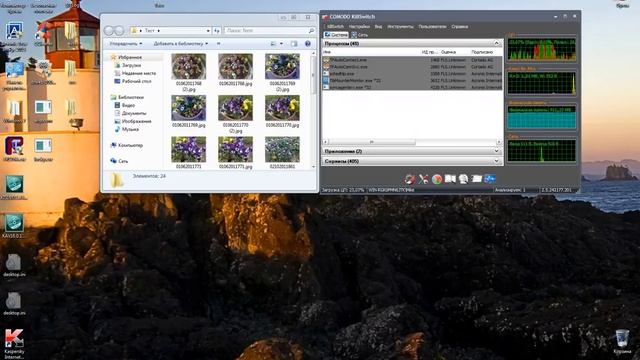Image resolution: width=640 pixels, height=360 pixels.
Task: Select thumbnail 02032011861
Action: [x=282, y=153]
